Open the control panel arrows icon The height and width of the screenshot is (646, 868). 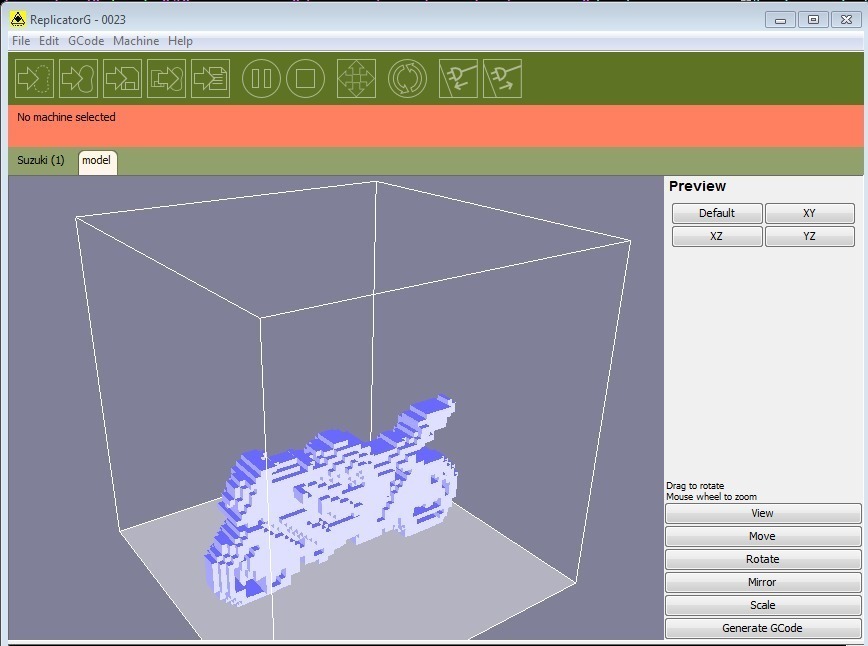click(356, 79)
